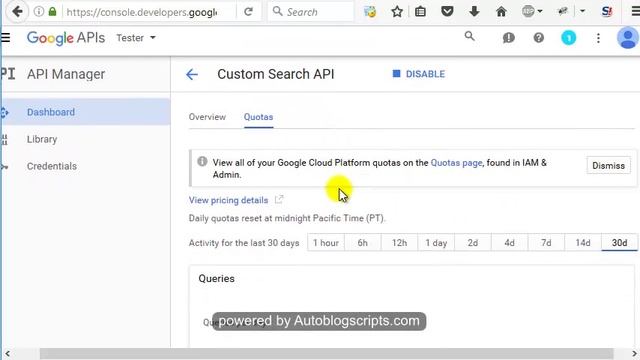Image resolution: width=640 pixels, height=360 pixels.
Task: Click the Queries section heading
Action: tap(216, 279)
